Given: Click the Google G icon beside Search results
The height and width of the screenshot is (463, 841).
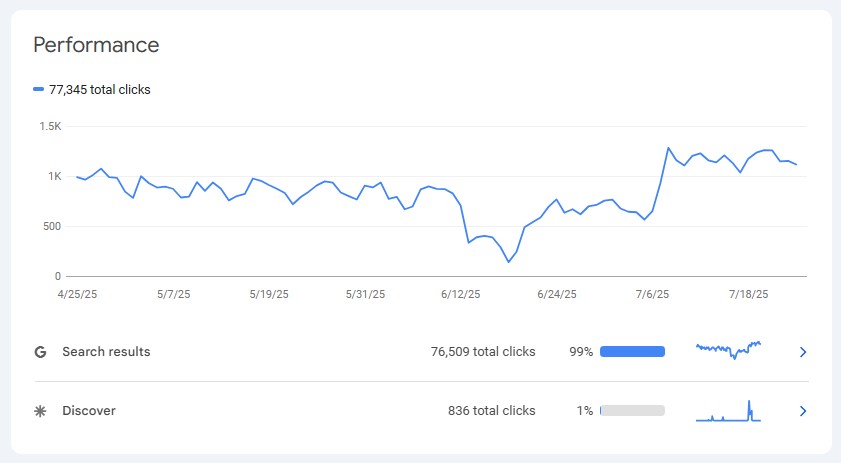Looking at the screenshot, I should tap(40, 352).
